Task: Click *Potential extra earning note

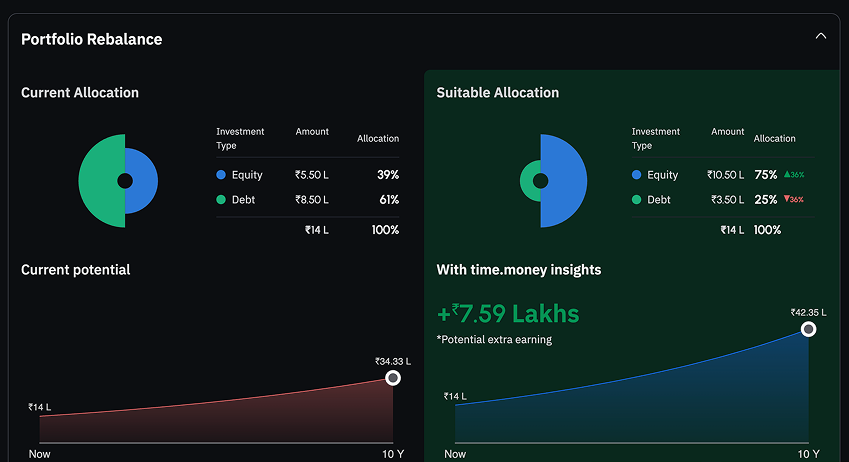Action: coord(494,340)
